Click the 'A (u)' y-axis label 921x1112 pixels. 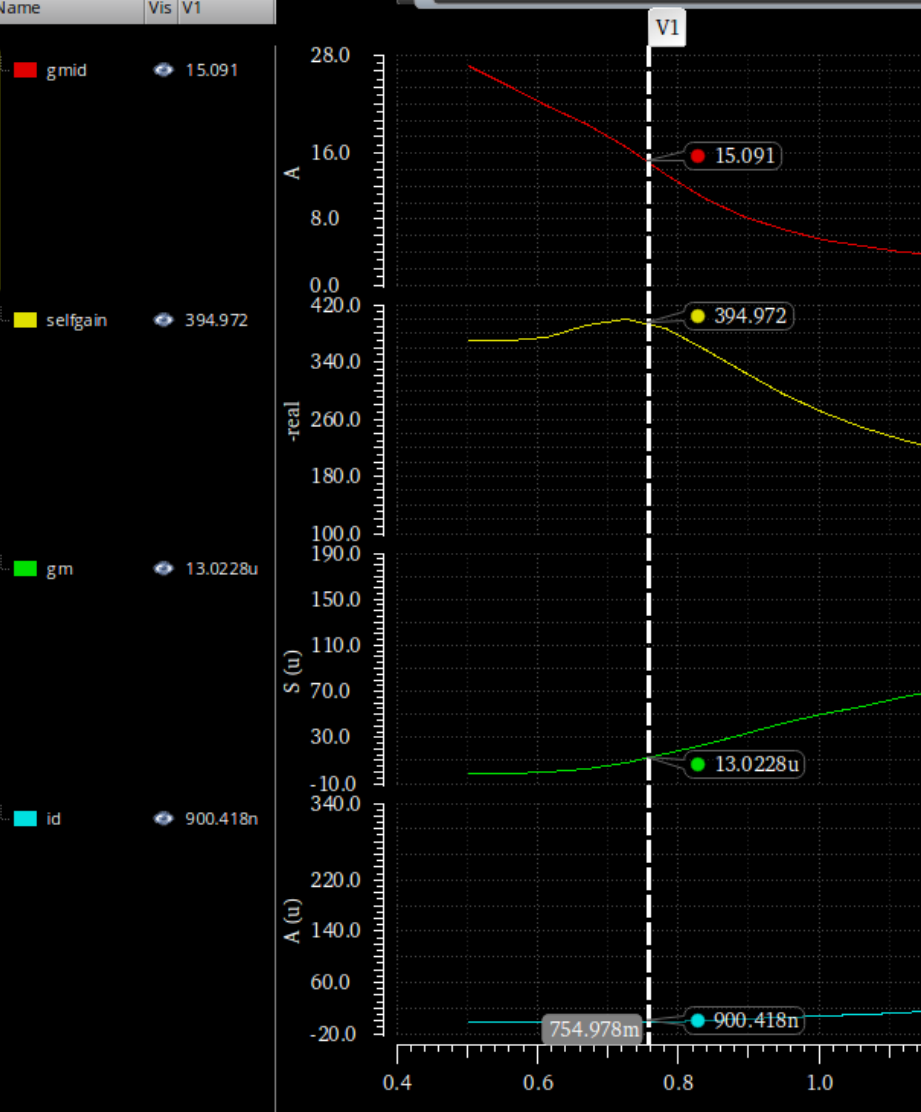pos(292,921)
